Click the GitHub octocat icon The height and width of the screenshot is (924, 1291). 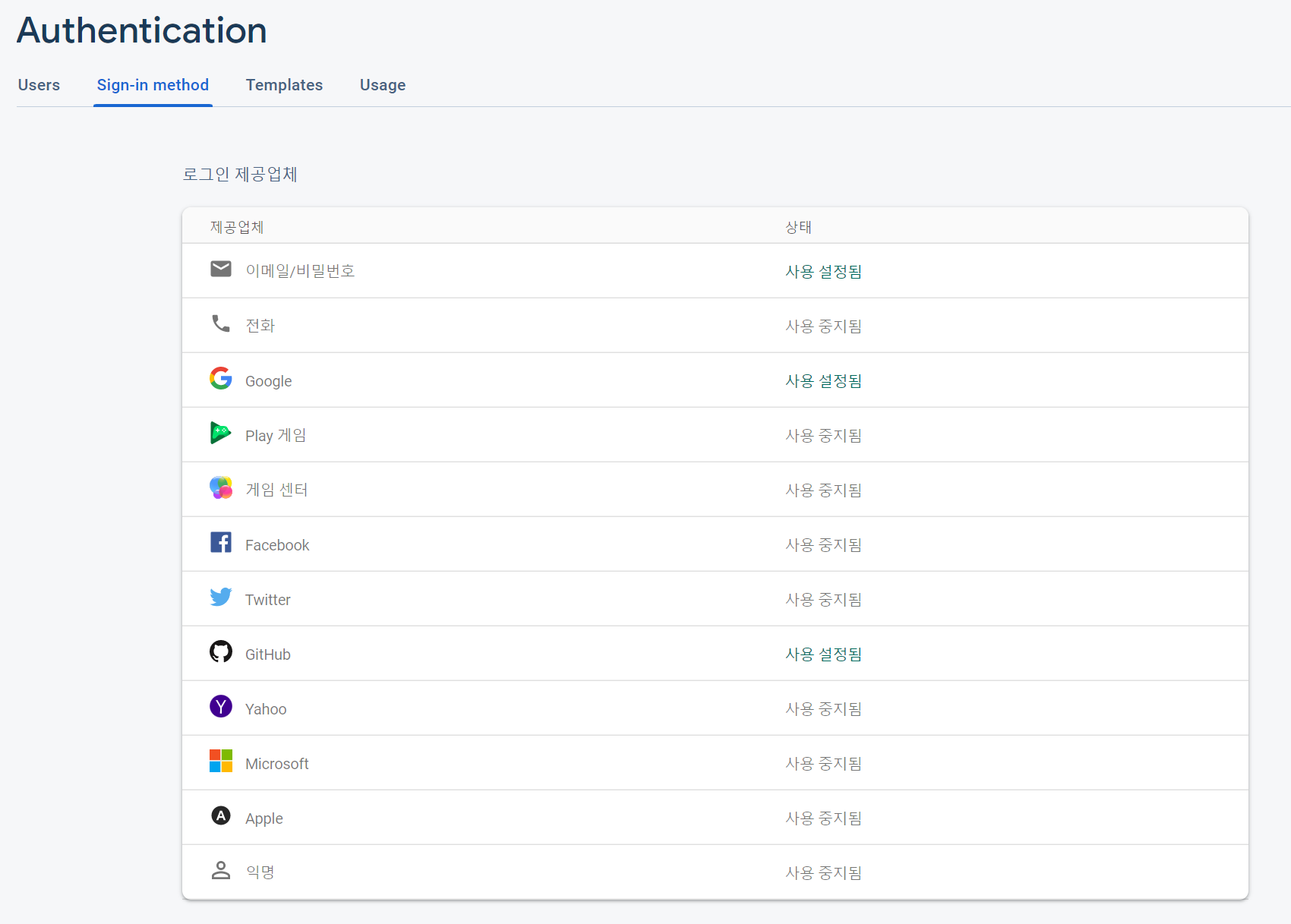click(221, 651)
